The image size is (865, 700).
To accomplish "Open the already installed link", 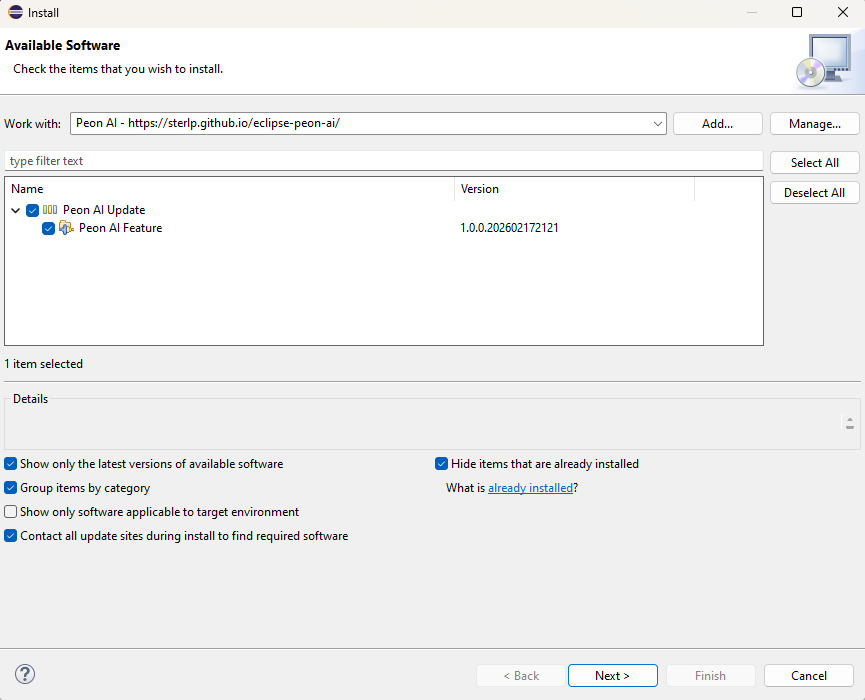I will click(x=530, y=488).
